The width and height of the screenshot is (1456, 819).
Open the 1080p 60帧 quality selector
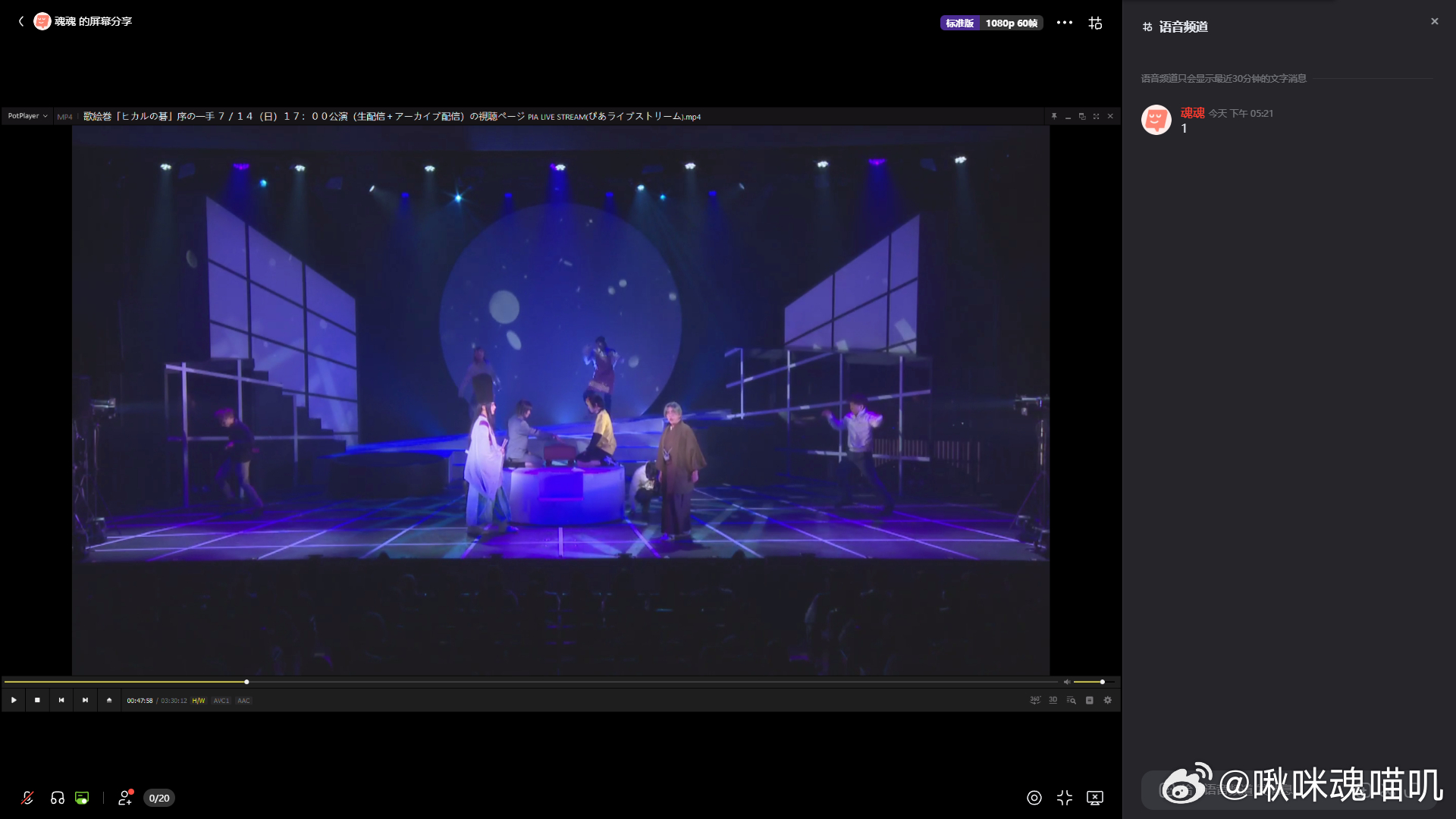tap(1011, 24)
